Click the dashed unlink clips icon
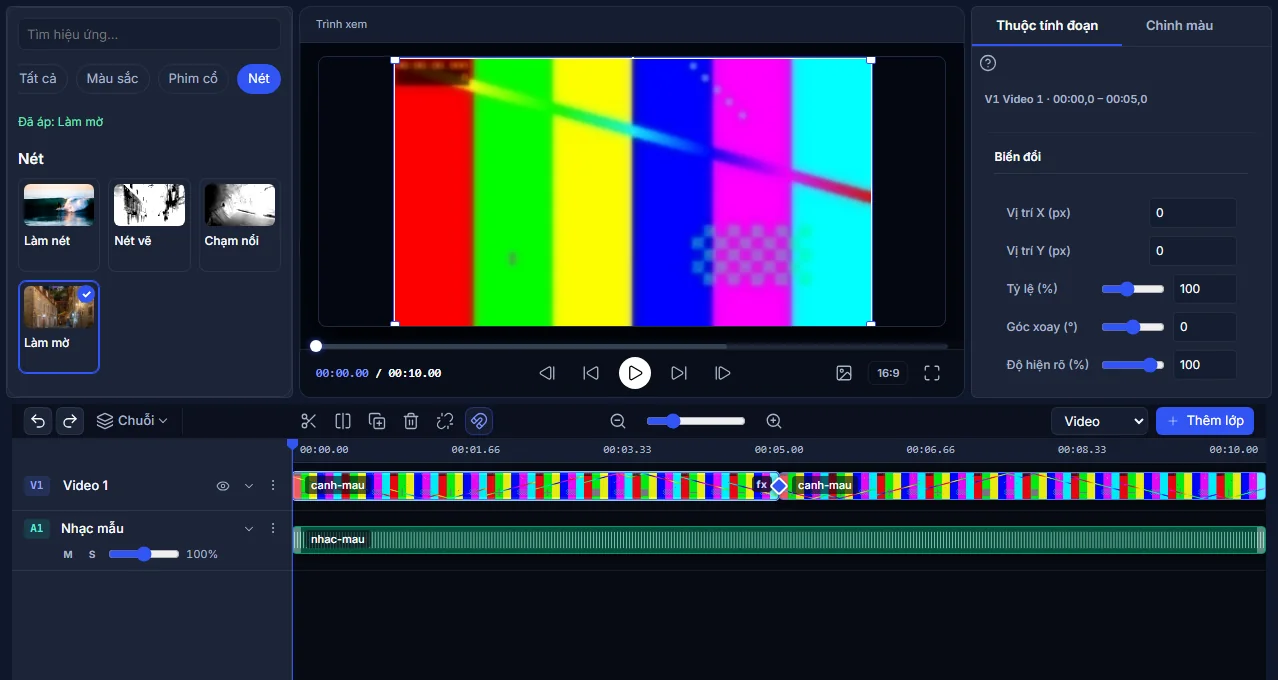The height and width of the screenshot is (680, 1278). point(445,421)
